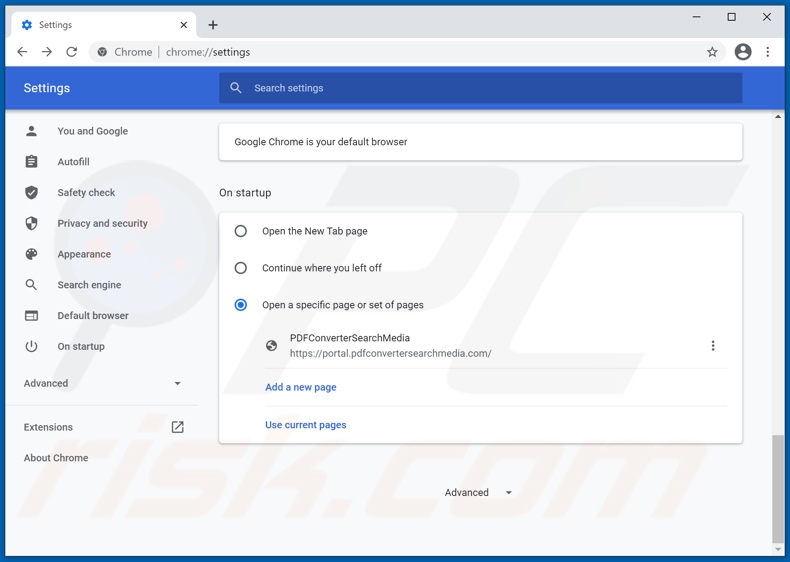Open more actions for PDFConverterSearchMedia entry
This screenshot has height=562, width=790.
tap(713, 346)
